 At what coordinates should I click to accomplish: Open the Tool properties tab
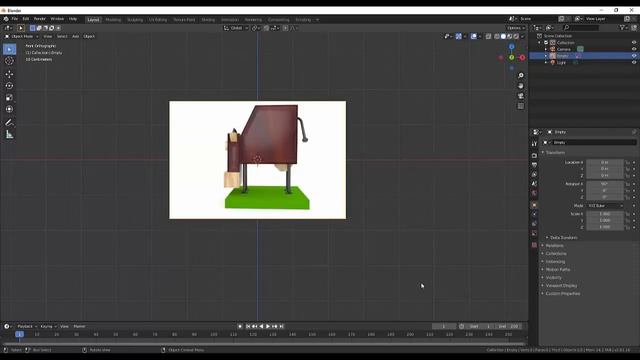click(534, 144)
